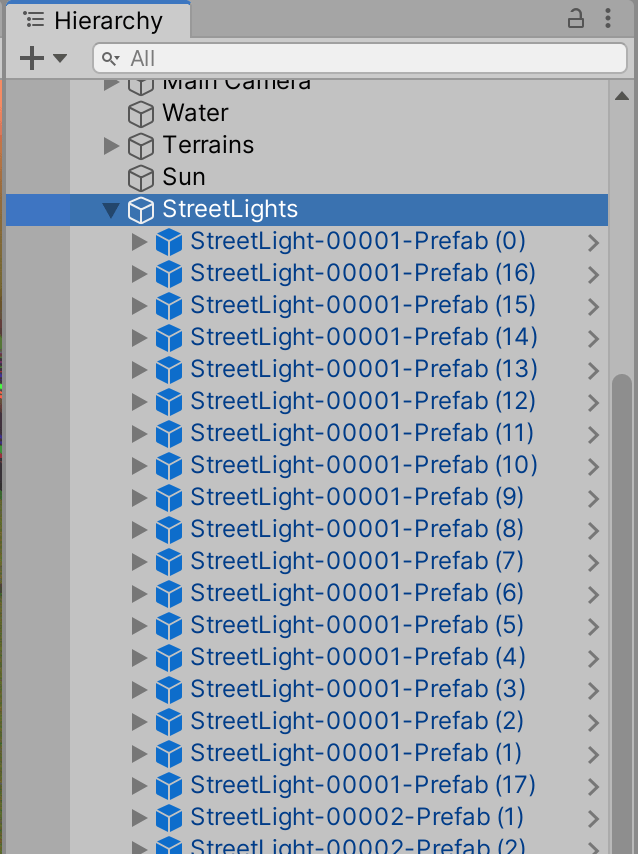Collapse the StreetLights parent object
638x854 pixels.
111,210
